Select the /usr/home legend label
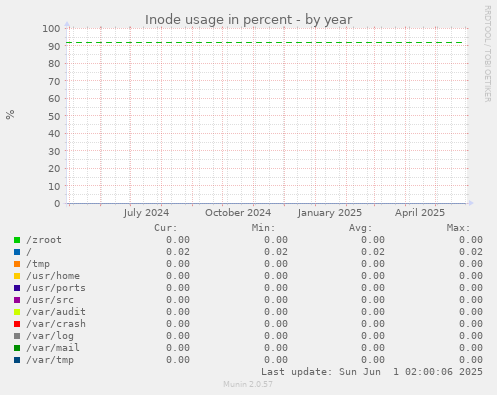Image resolution: width=497 pixels, height=395 pixels. (x=53, y=276)
